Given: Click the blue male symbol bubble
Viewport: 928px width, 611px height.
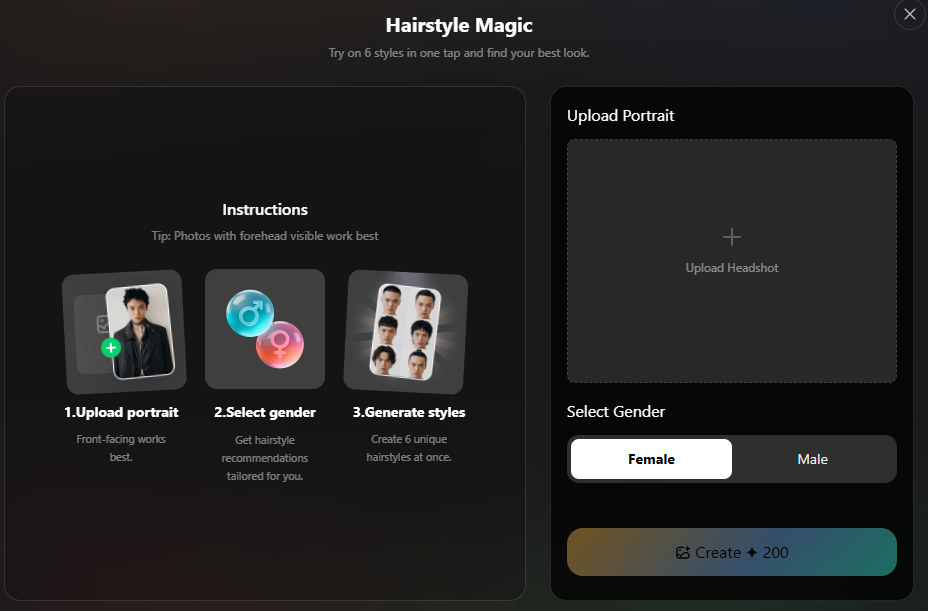Looking at the screenshot, I should 249,313.
